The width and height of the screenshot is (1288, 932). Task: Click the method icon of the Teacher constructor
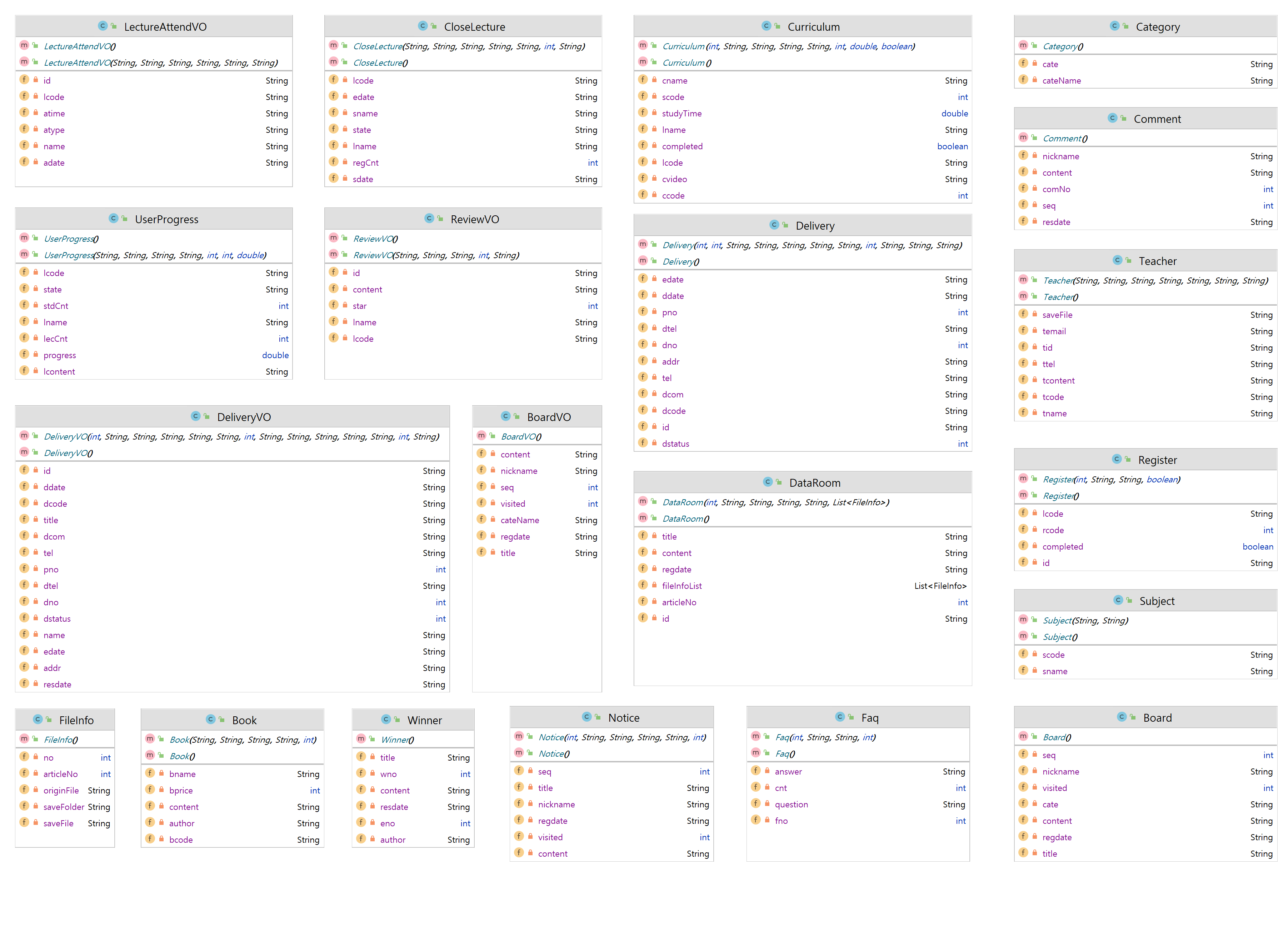[x=1023, y=280]
